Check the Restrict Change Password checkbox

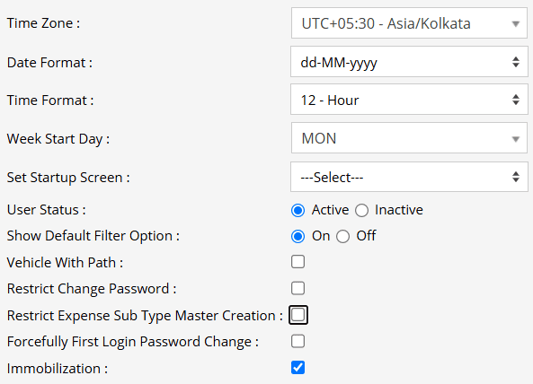pyautogui.click(x=298, y=288)
